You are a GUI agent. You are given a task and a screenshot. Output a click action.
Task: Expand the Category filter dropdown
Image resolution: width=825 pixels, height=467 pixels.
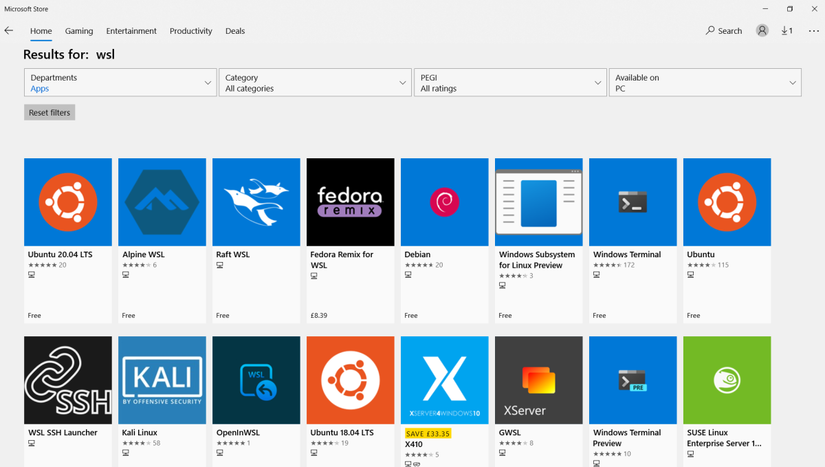[x=315, y=83]
